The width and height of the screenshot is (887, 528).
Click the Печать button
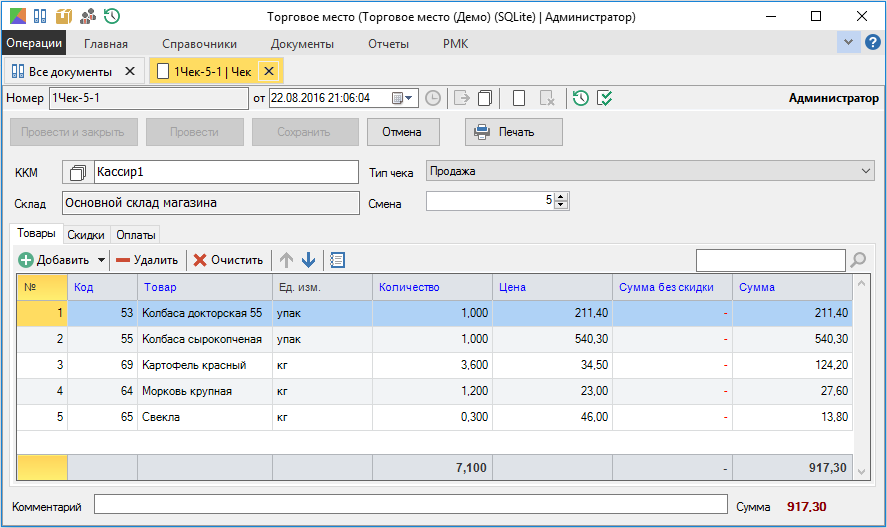(x=514, y=132)
